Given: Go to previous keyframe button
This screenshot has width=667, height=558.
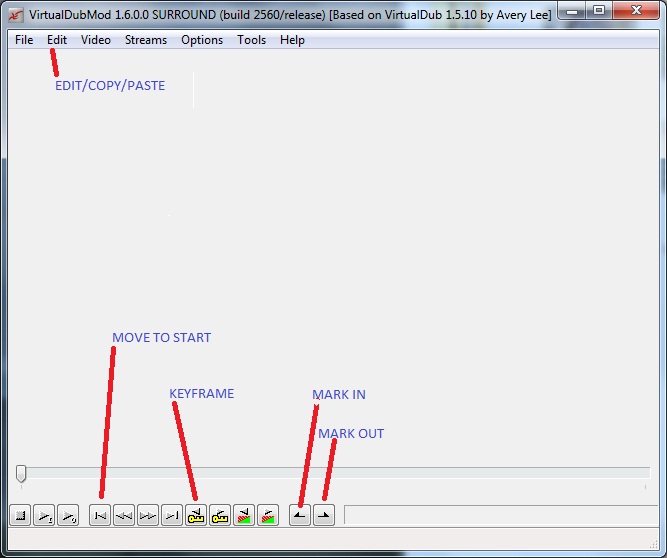Looking at the screenshot, I should tap(196, 515).
